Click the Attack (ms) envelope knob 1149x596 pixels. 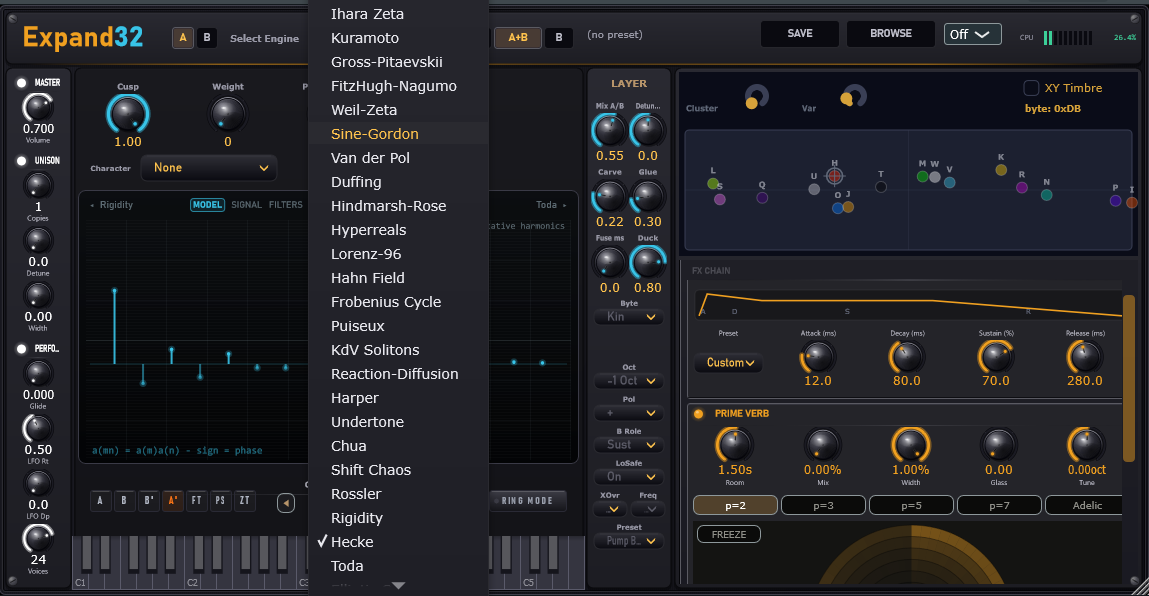pos(817,357)
